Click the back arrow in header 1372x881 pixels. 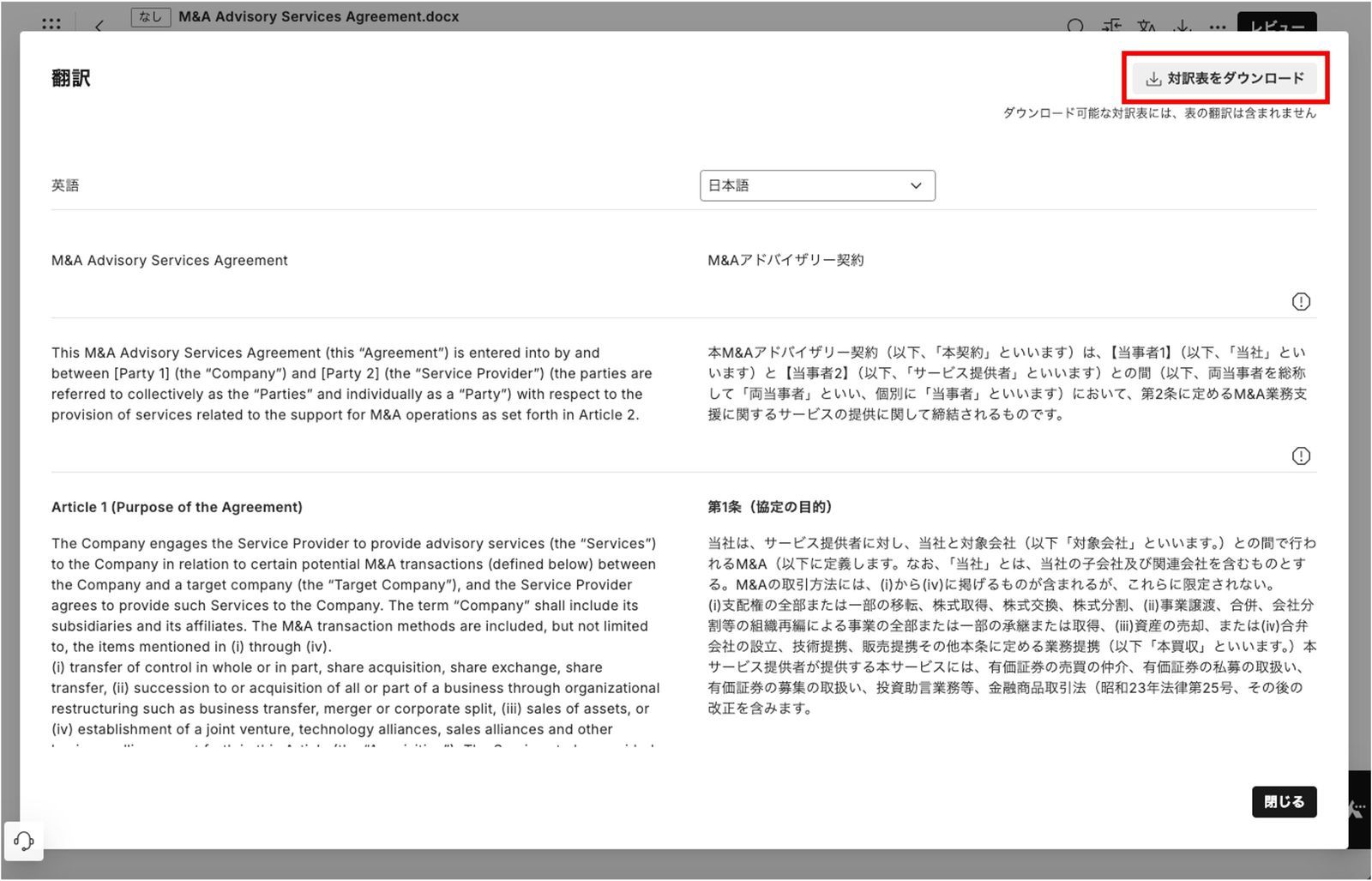tap(99, 25)
